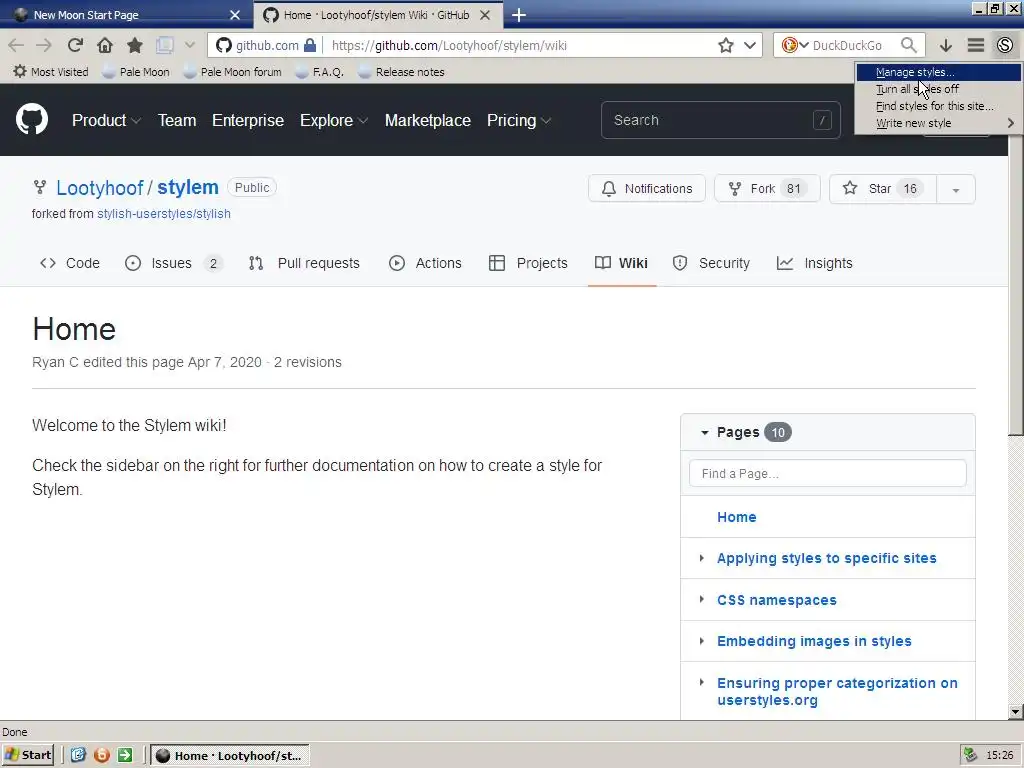Open the Release notes bookmark
Image resolution: width=1024 pixels, height=768 pixels.
pyautogui.click(x=402, y=72)
